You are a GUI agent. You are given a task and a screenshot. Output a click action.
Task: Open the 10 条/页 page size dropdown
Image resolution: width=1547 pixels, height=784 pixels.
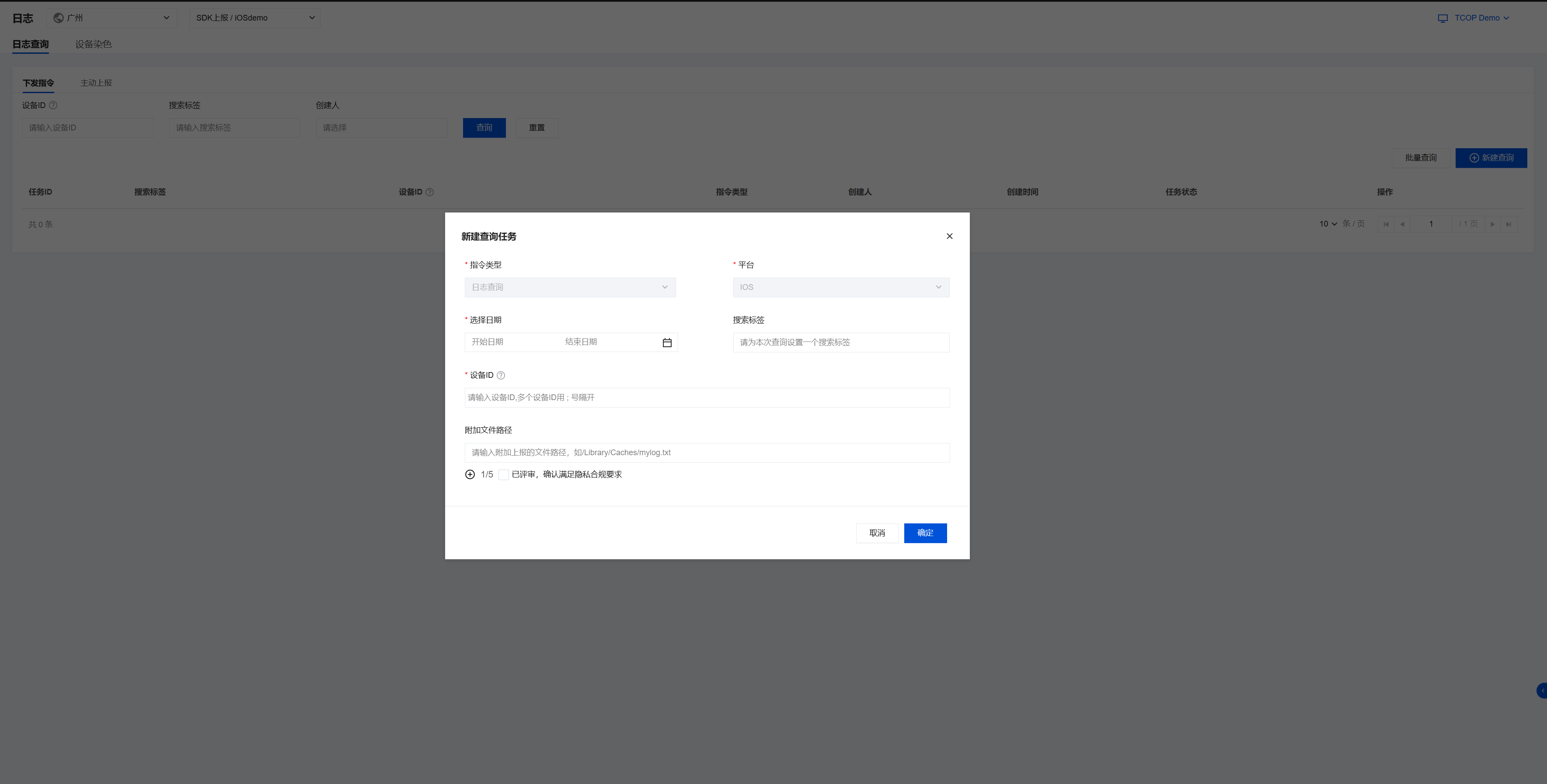click(x=1328, y=224)
